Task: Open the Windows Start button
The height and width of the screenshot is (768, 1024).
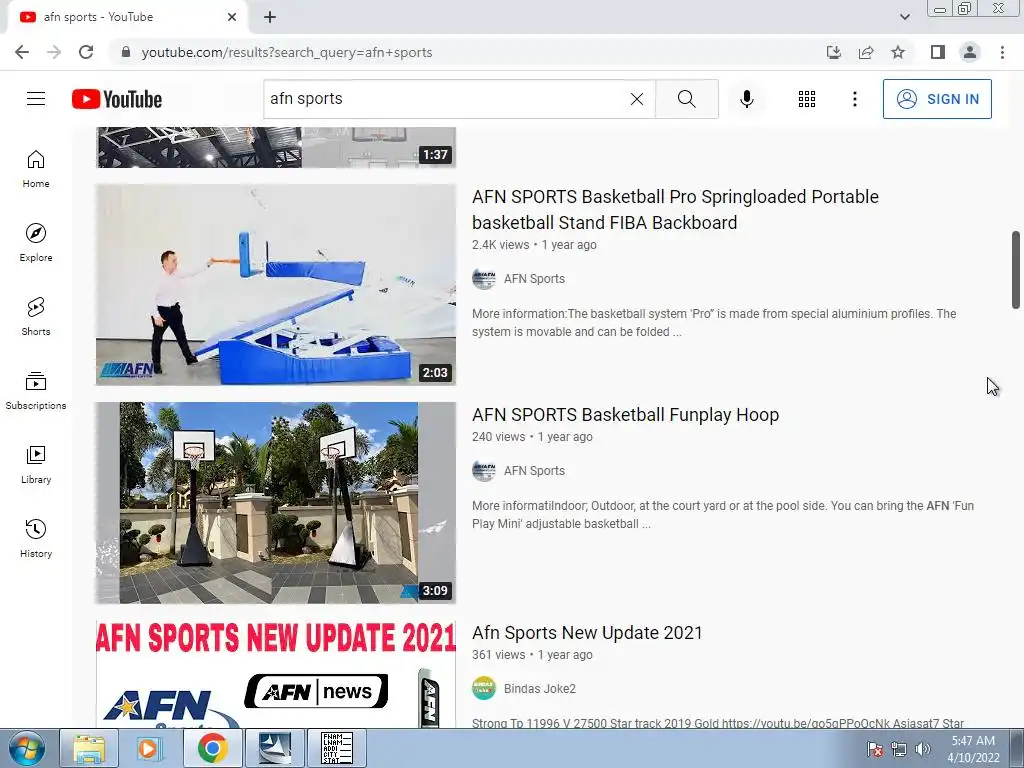Action: 27,748
